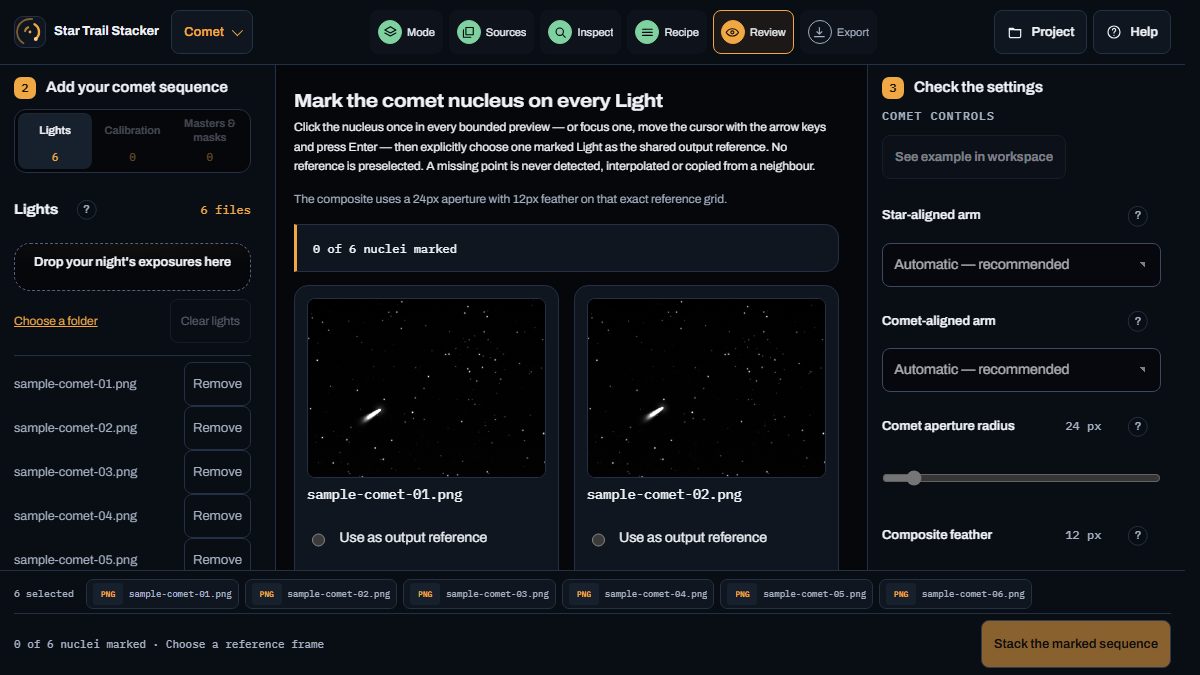Show help for Star-aligned arm
The height and width of the screenshot is (675, 1200).
click(x=1137, y=216)
